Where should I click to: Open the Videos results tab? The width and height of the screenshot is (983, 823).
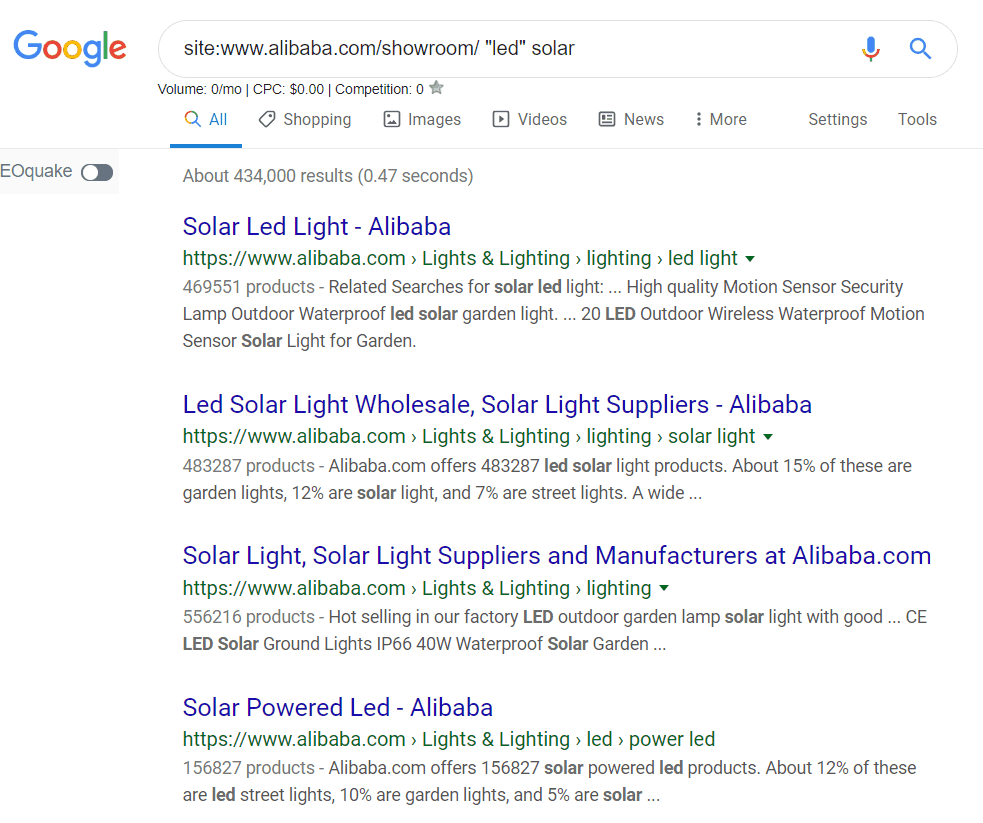click(x=530, y=120)
